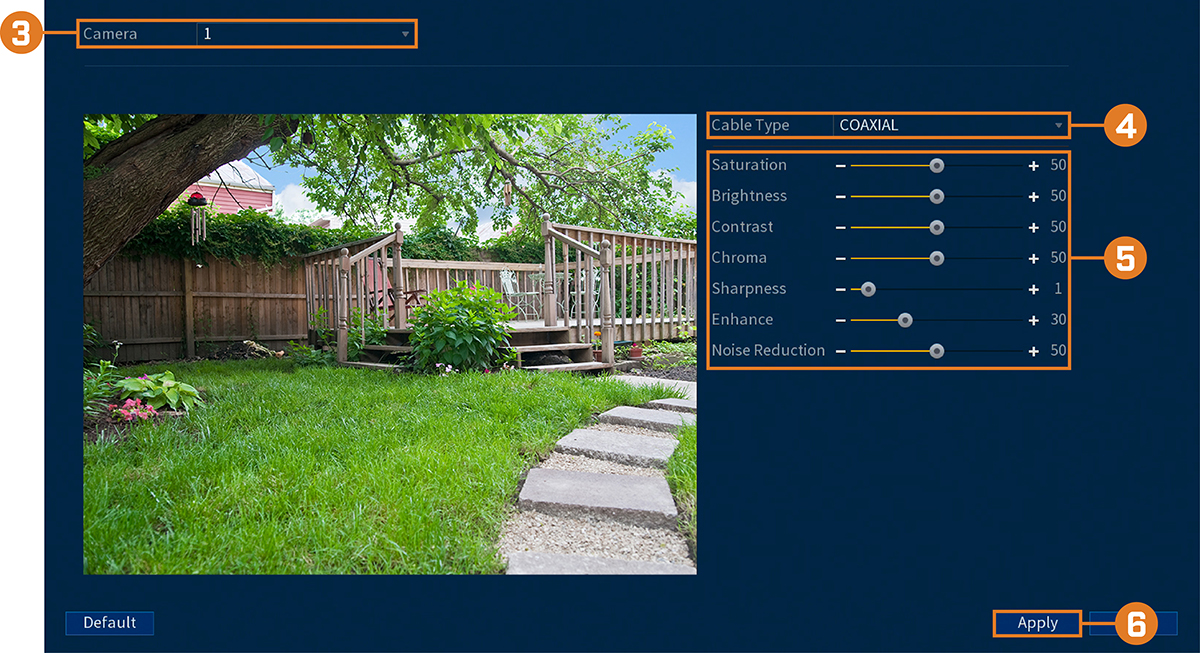Decrease Chroma with the minus icon

click(x=841, y=258)
